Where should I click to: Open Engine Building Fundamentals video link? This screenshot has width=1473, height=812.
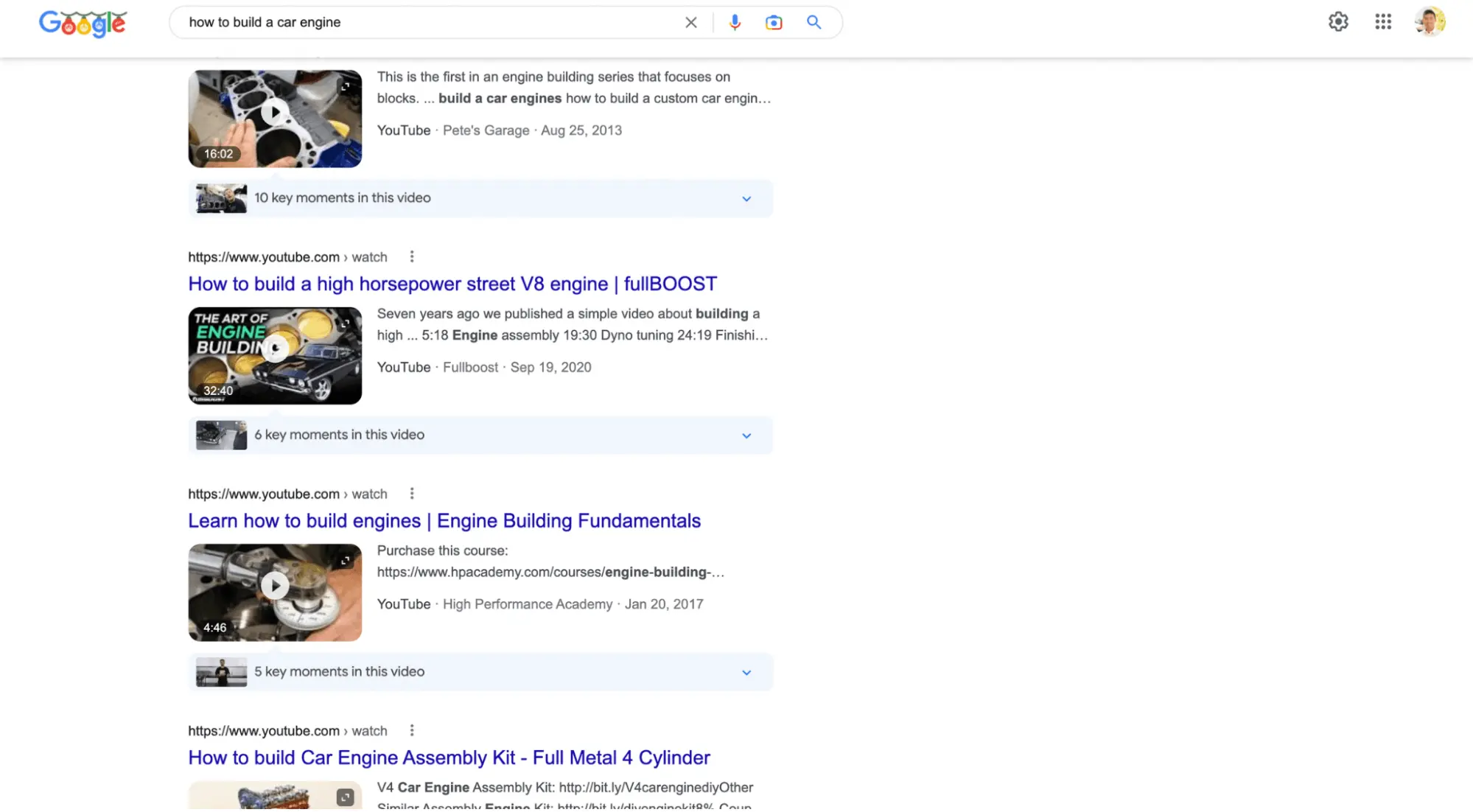444,521
